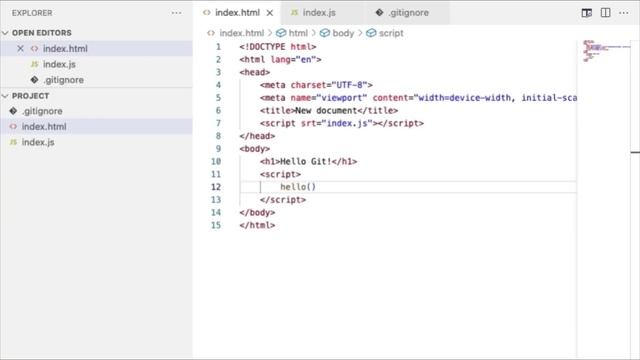Click JS icon in index.js tab
The width and height of the screenshot is (640, 360).
[x=294, y=13]
